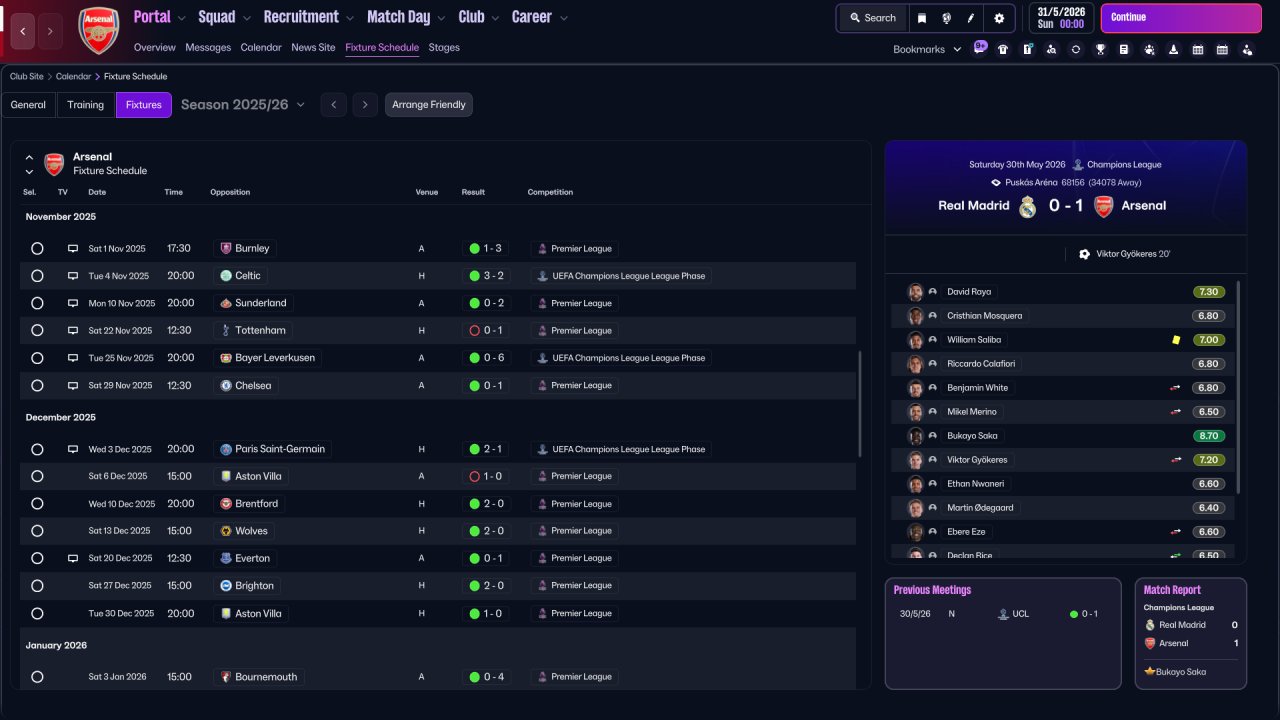
Task: Switch to the Stages tab
Action: coord(444,47)
